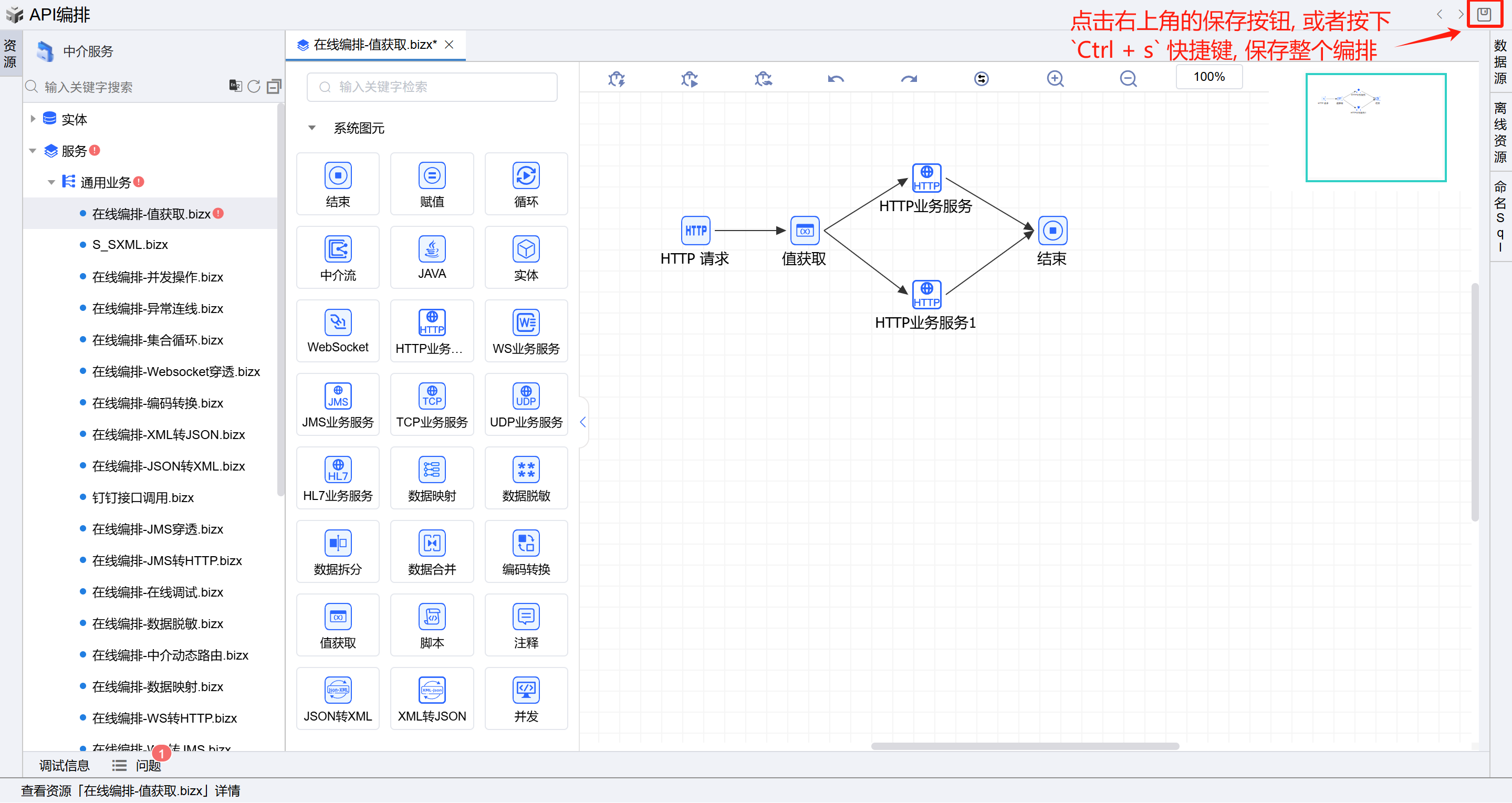This screenshot has width=1512, height=803.
Task: Click the 值获取 node on canvas
Action: tap(804, 231)
